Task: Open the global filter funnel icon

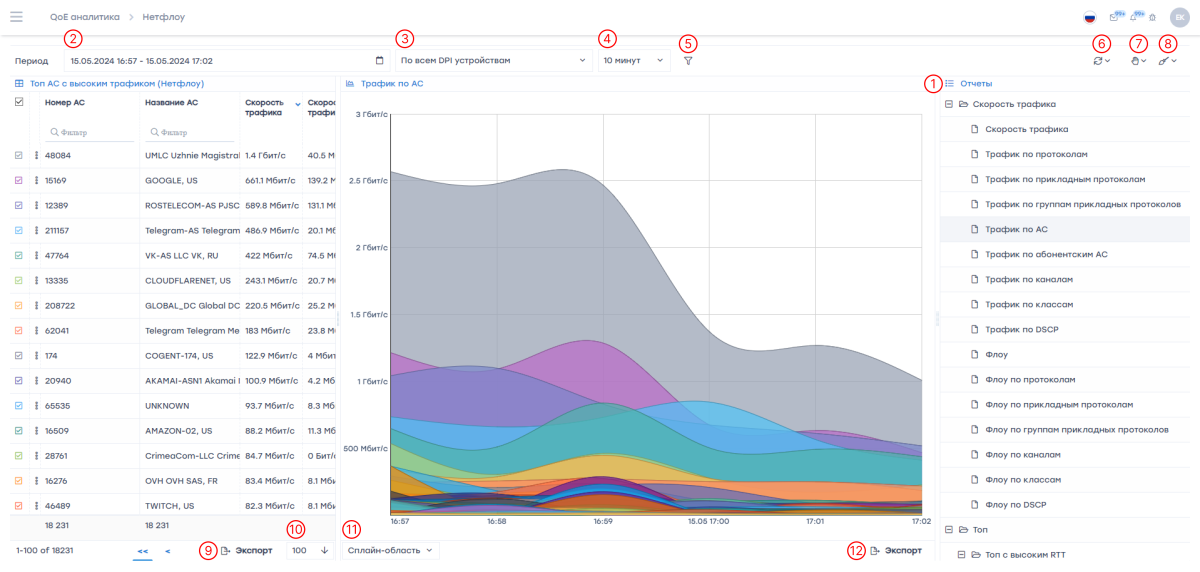Action: (x=688, y=61)
